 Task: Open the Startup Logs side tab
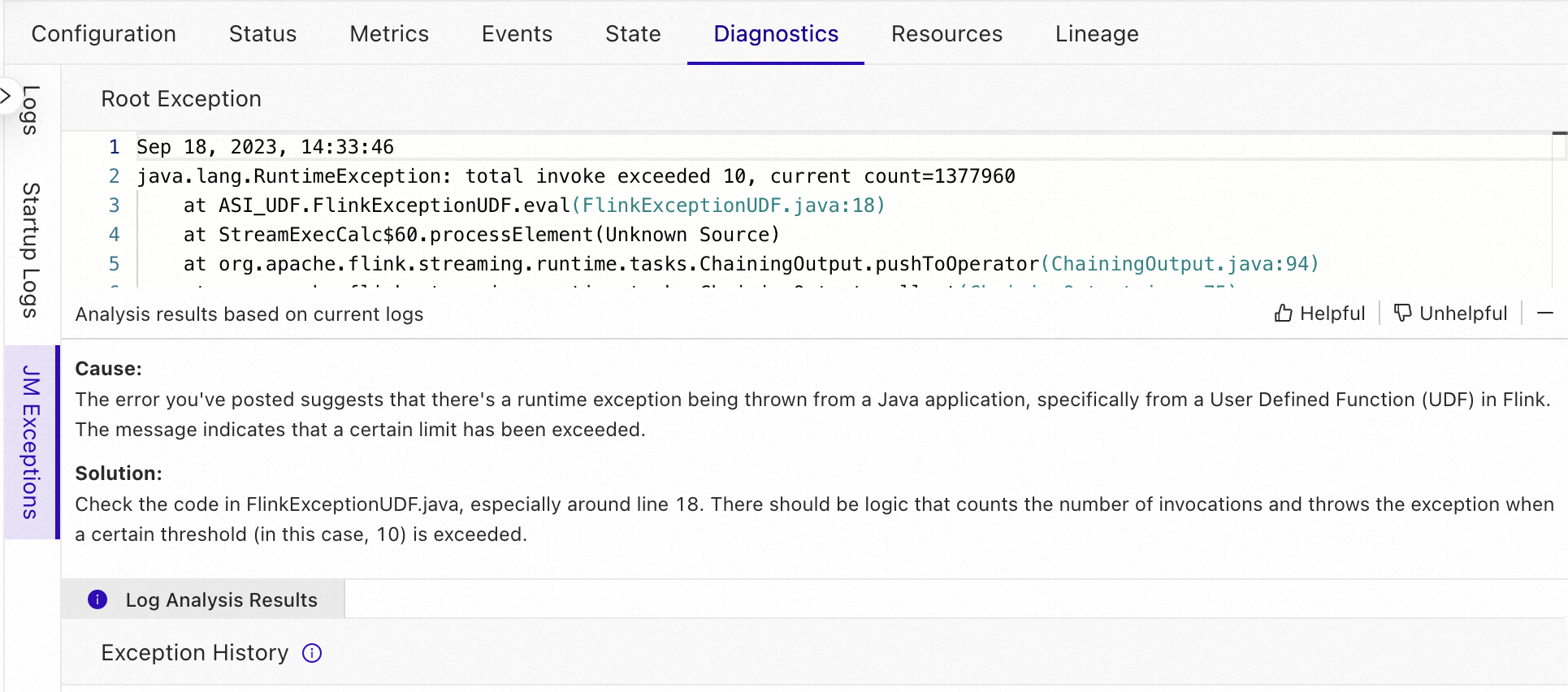[x=31, y=250]
